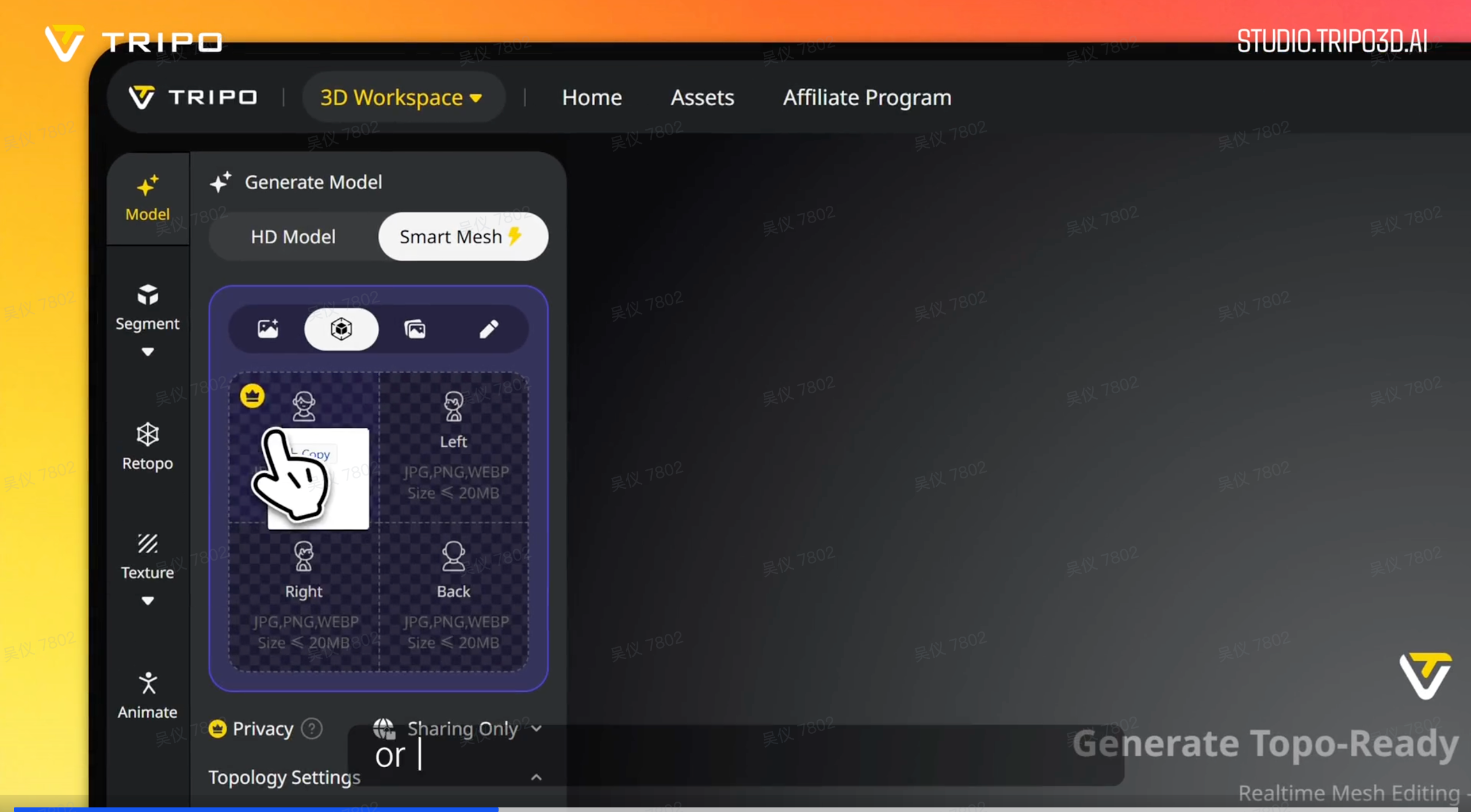Screen dimensions: 1471x812
Task: Collapse the Topology Settings section
Action: point(537,777)
